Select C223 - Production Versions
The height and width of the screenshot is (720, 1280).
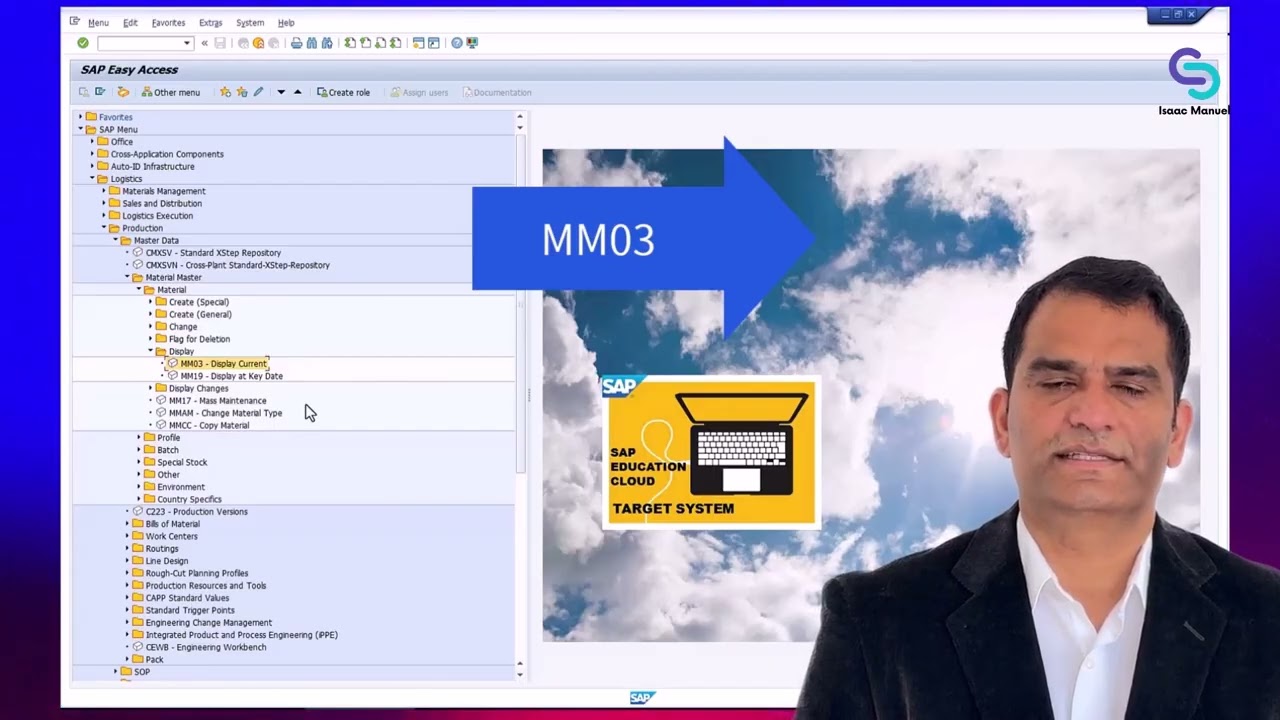coord(196,512)
